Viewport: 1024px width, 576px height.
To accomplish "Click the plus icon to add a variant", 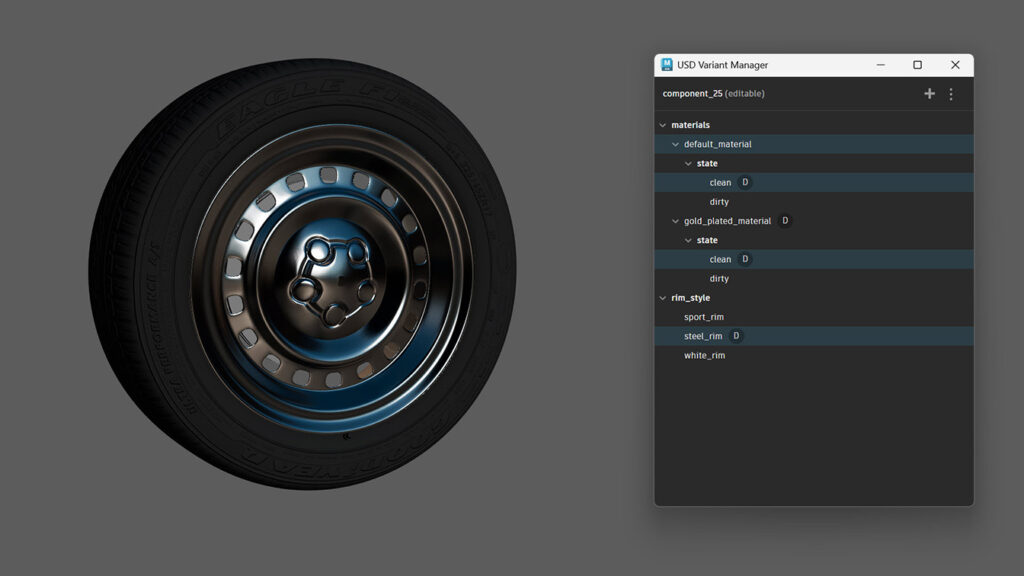I will 929,93.
